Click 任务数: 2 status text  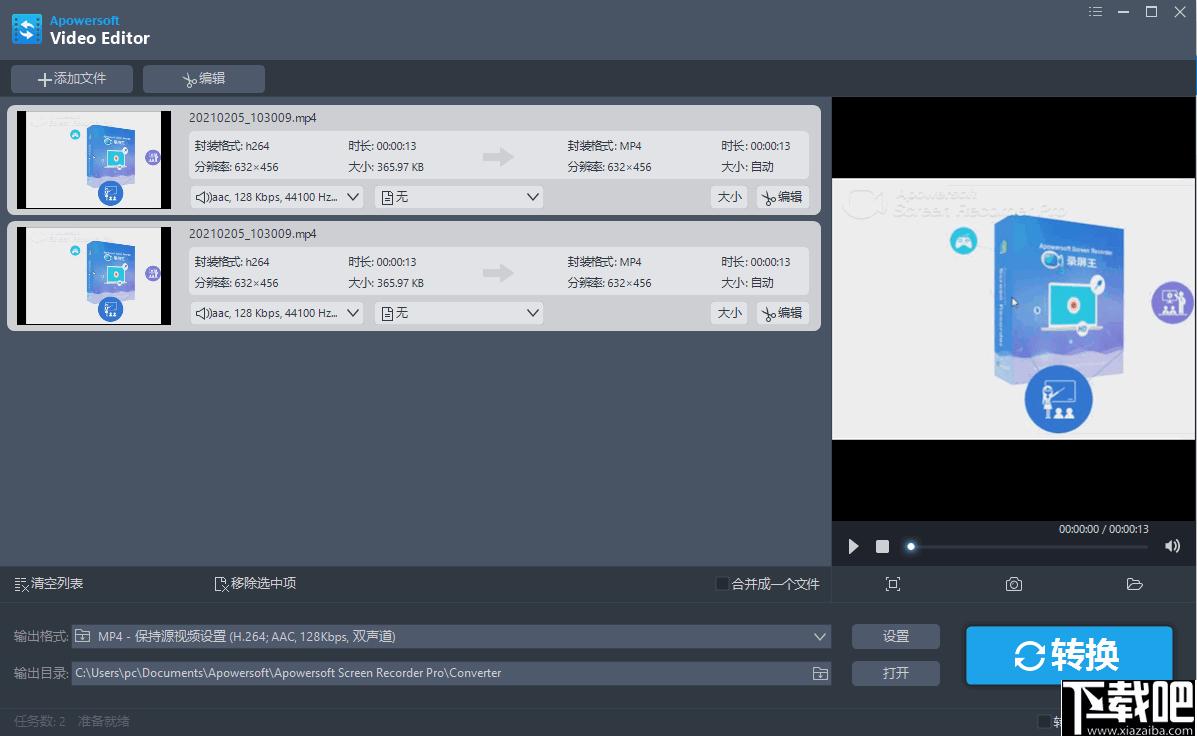tap(40, 721)
